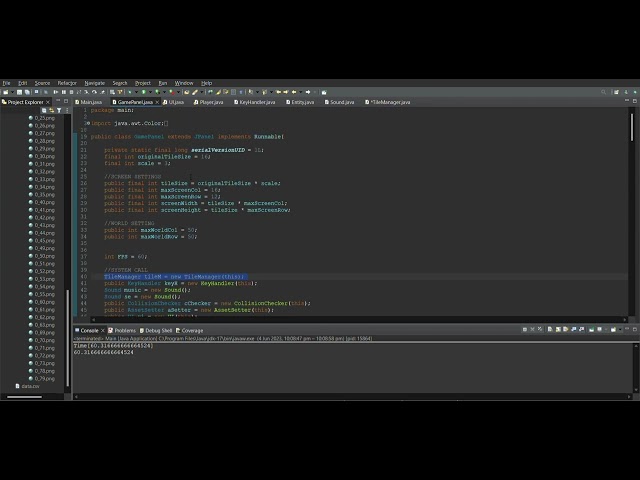Screen dimensions: 640x480
Task: Open the New file dropdown arrow
Action: pos(12,92)
